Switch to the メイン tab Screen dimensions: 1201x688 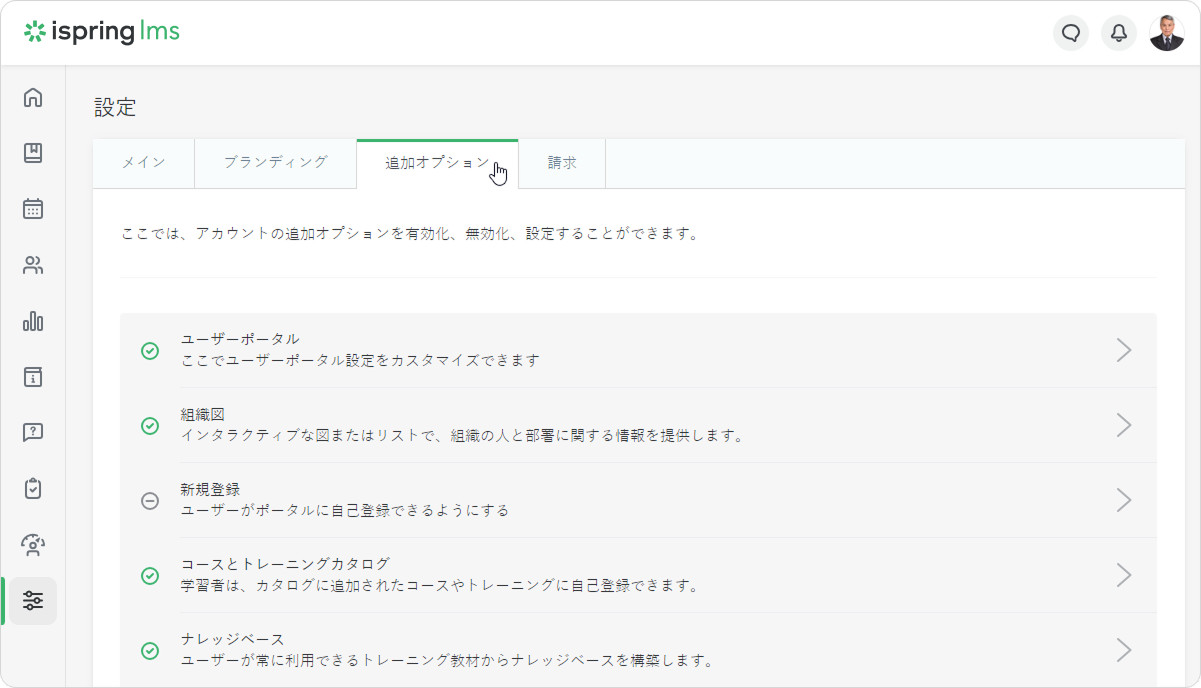pos(144,163)
